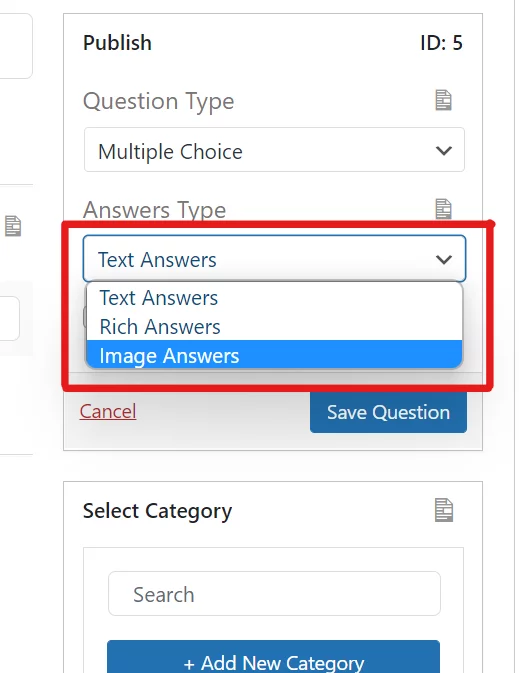This screenshot has height=673, width=519.
Task: Open the Answers Type documentation icon
Action: (443, 209)
